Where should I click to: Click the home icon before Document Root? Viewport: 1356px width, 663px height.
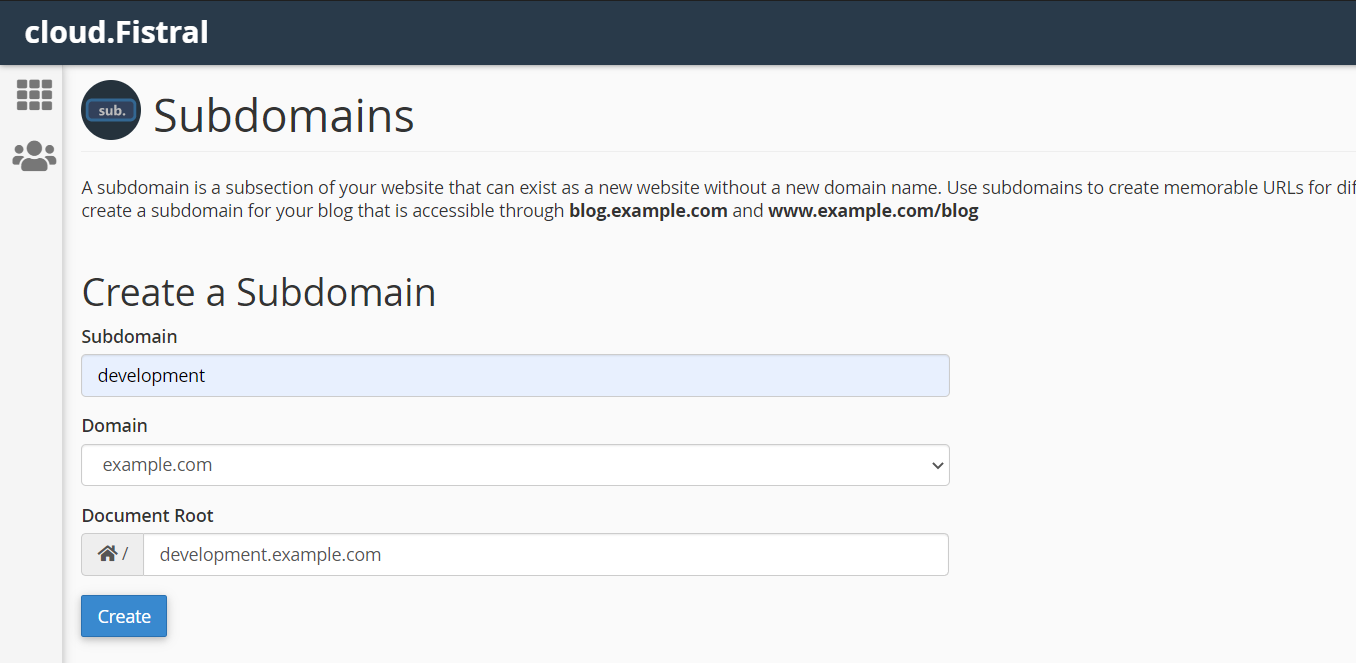(x=107, y=554)
